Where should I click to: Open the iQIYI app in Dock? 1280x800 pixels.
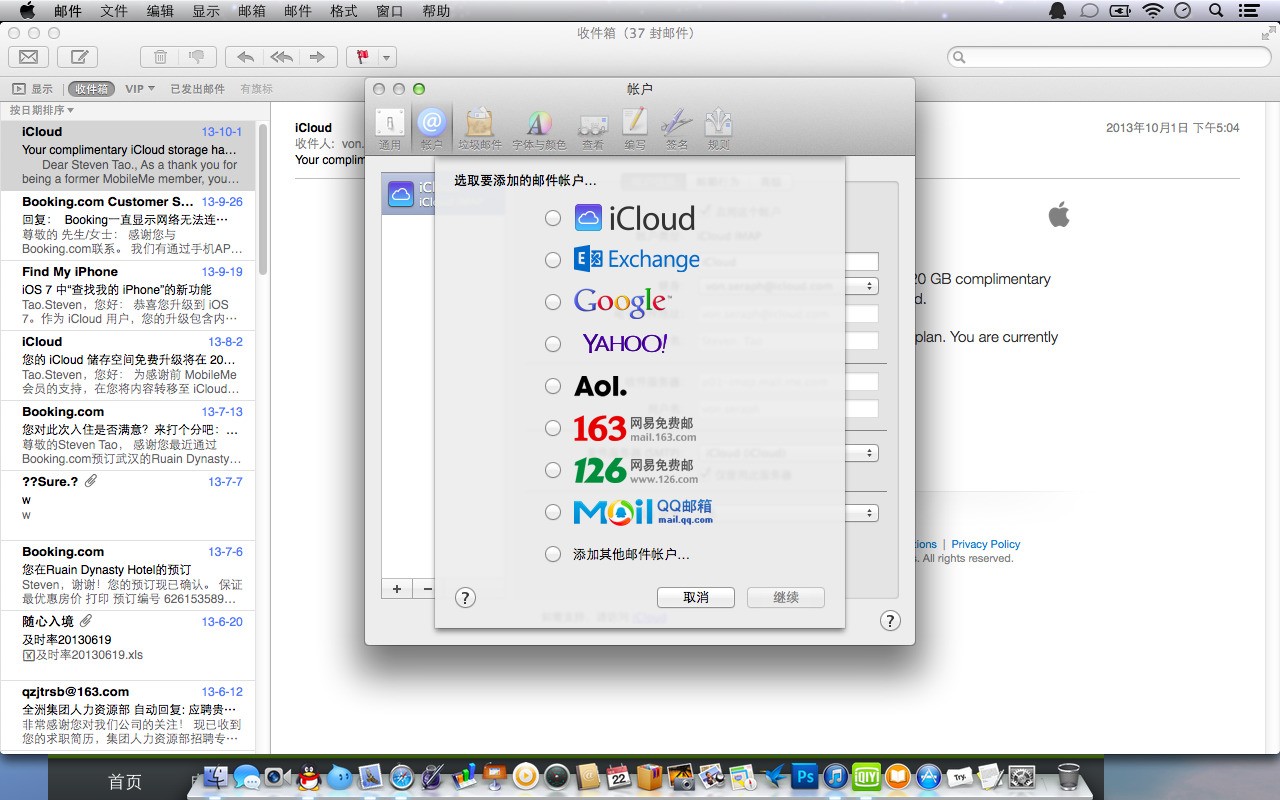[x=867, y=777]
